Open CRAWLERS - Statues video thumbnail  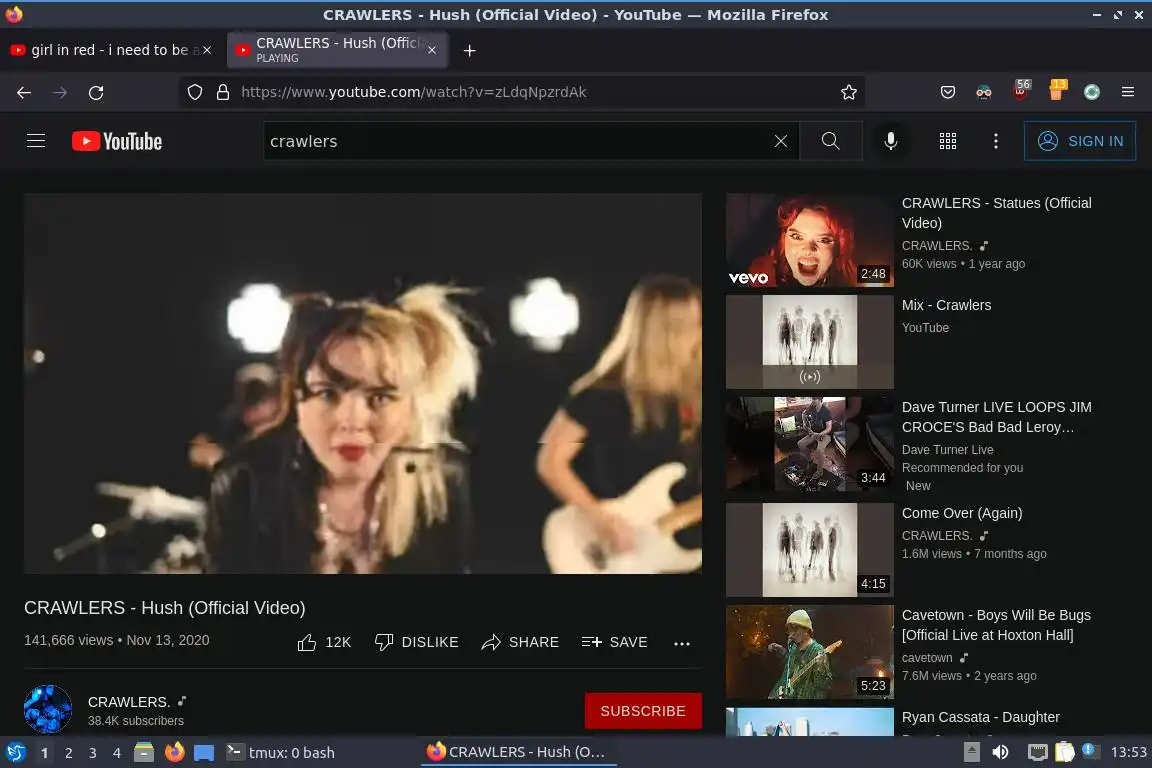(810, 240)
